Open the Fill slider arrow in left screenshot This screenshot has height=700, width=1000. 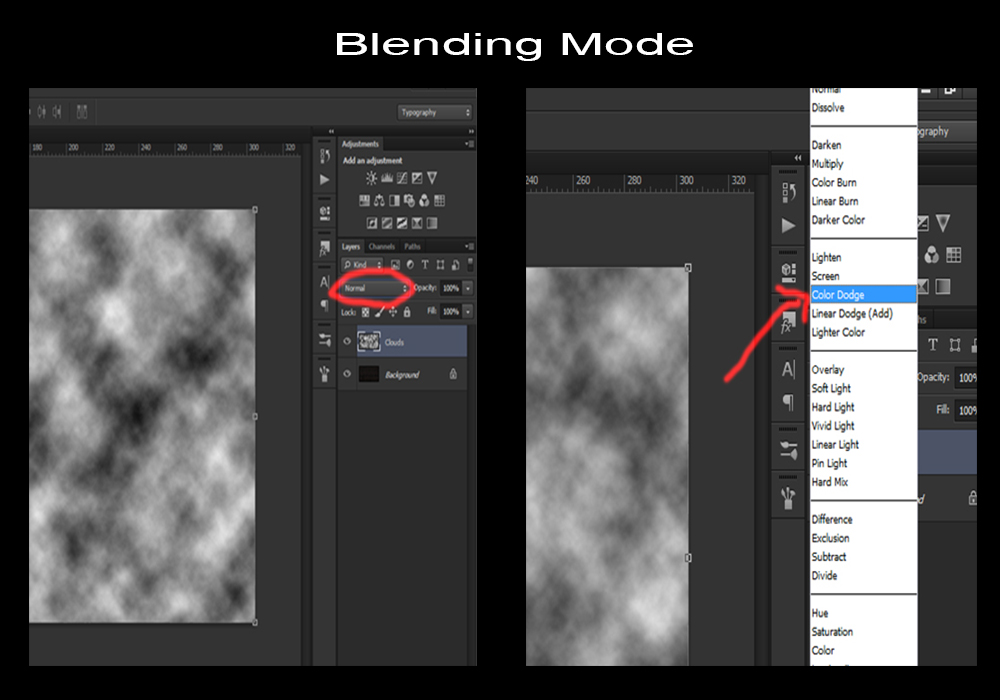click(467, 312)
